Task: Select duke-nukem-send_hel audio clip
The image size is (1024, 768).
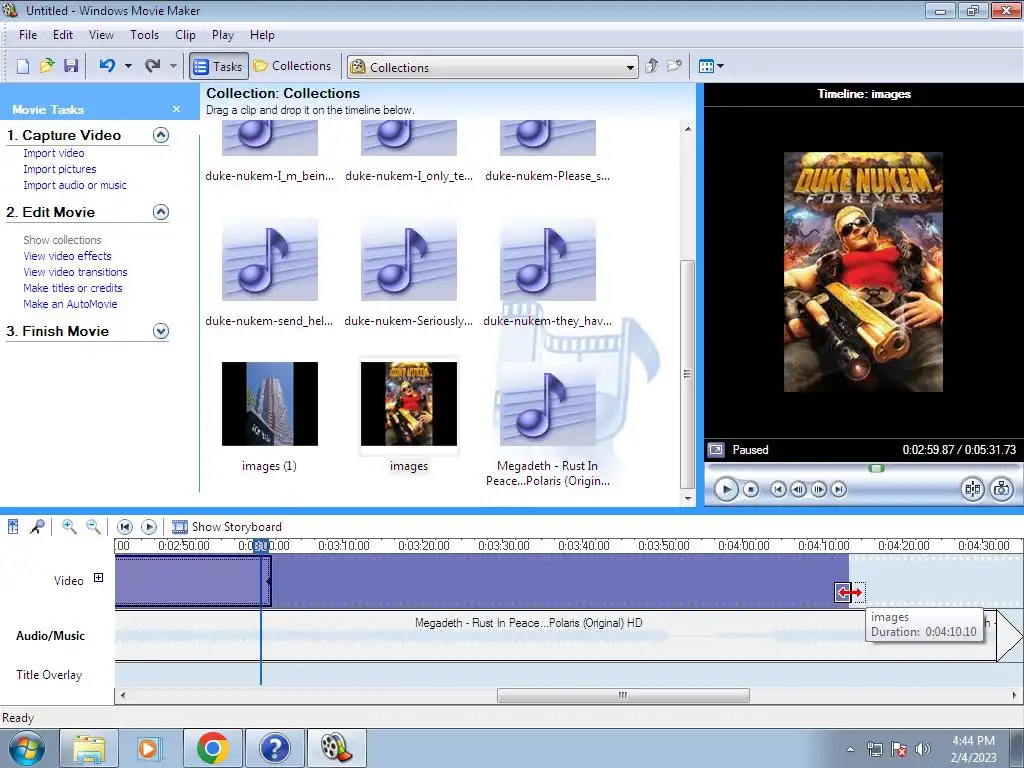Action: tap(270, 259)
